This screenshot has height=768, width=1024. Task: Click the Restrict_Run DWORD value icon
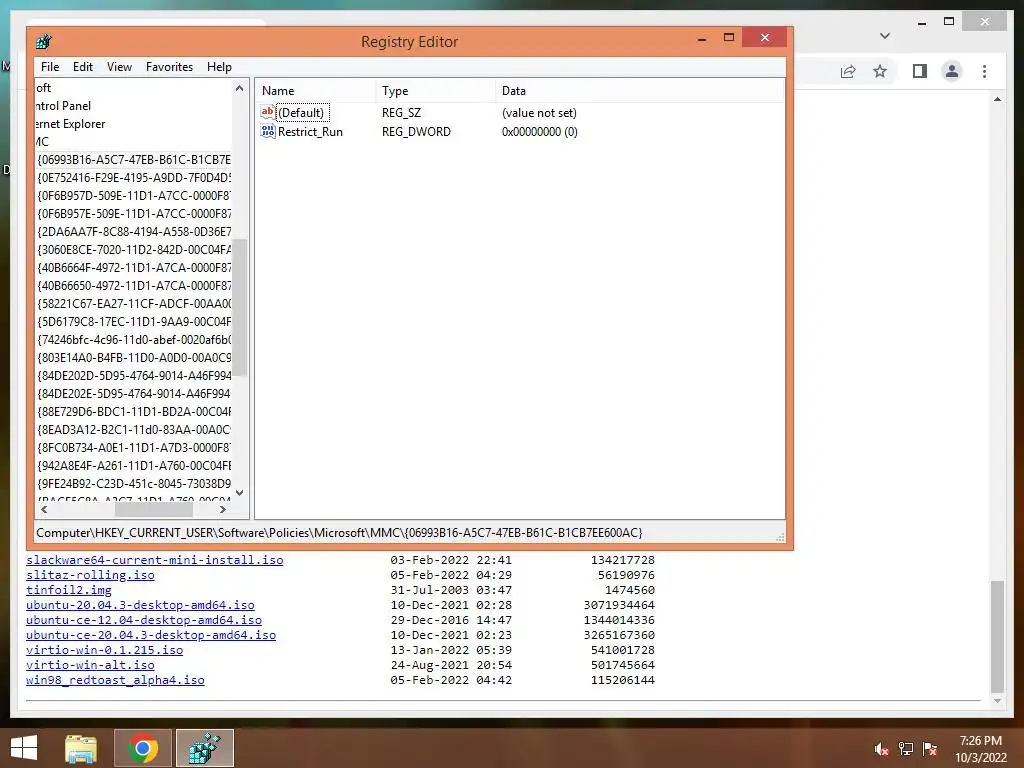[x=268, y=131]
